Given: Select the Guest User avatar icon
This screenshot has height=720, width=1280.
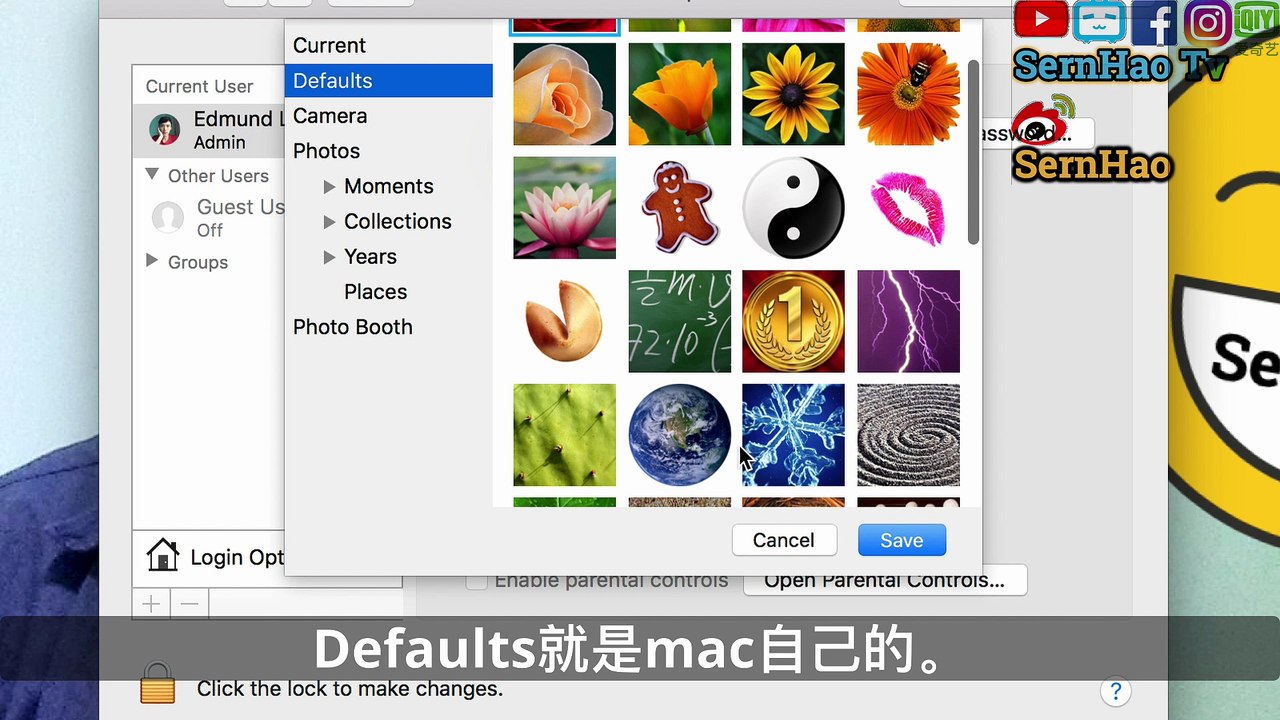Looking at the screenshot, I should pos(167,218).
